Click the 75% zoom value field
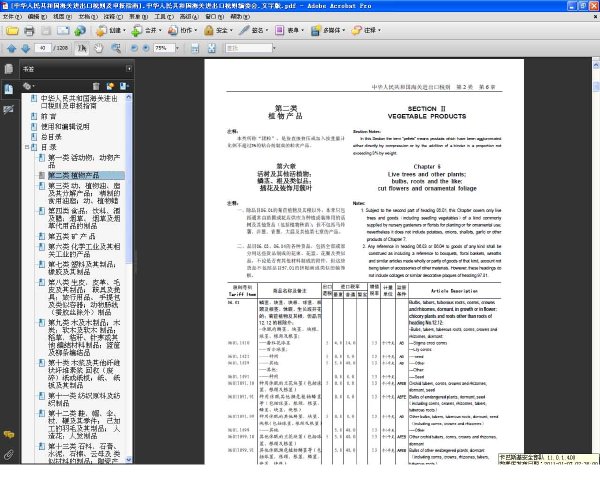The height and width of the screenshot is (480, 600). point(164,48)
